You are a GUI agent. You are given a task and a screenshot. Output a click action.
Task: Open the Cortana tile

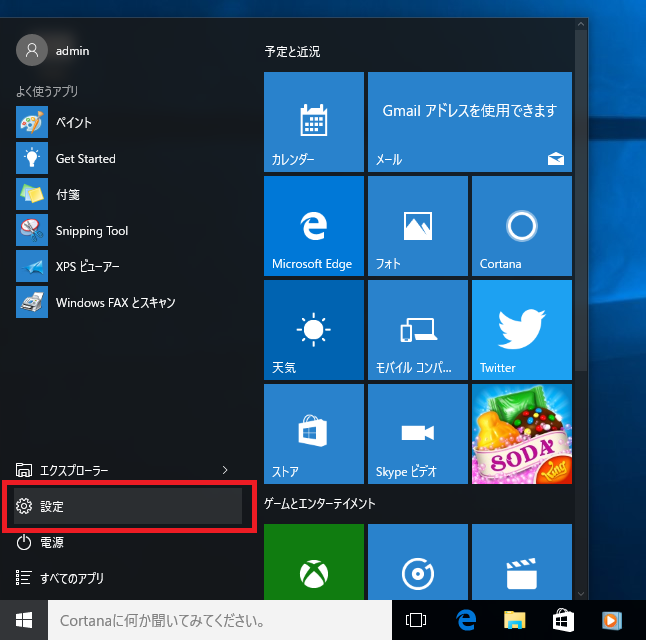(x=521, y=227)
